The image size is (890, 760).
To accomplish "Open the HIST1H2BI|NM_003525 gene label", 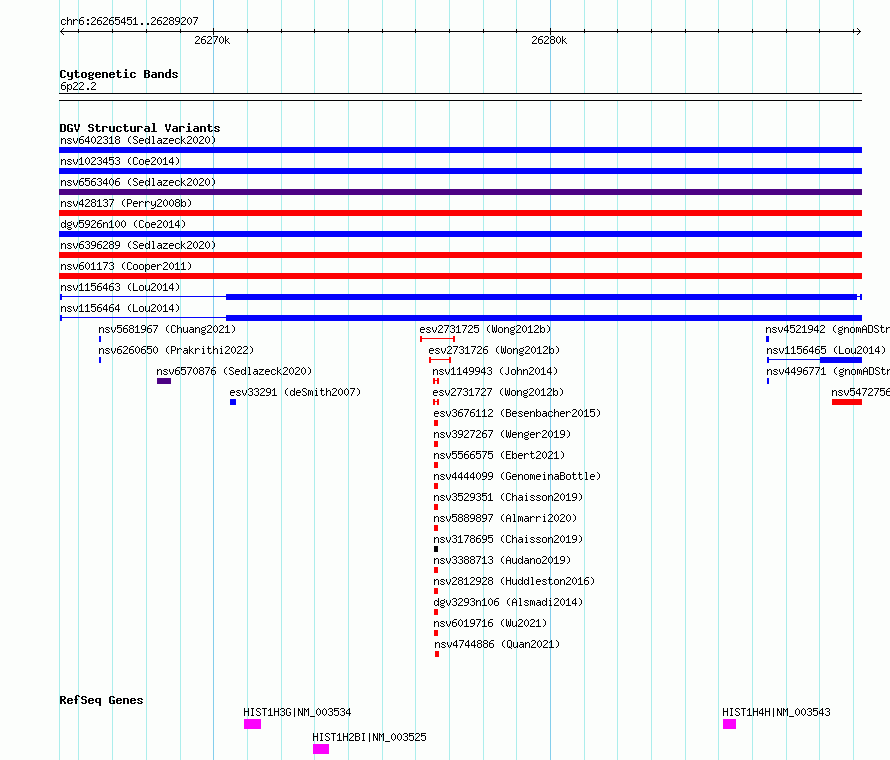I will click(x=370, y=737).
